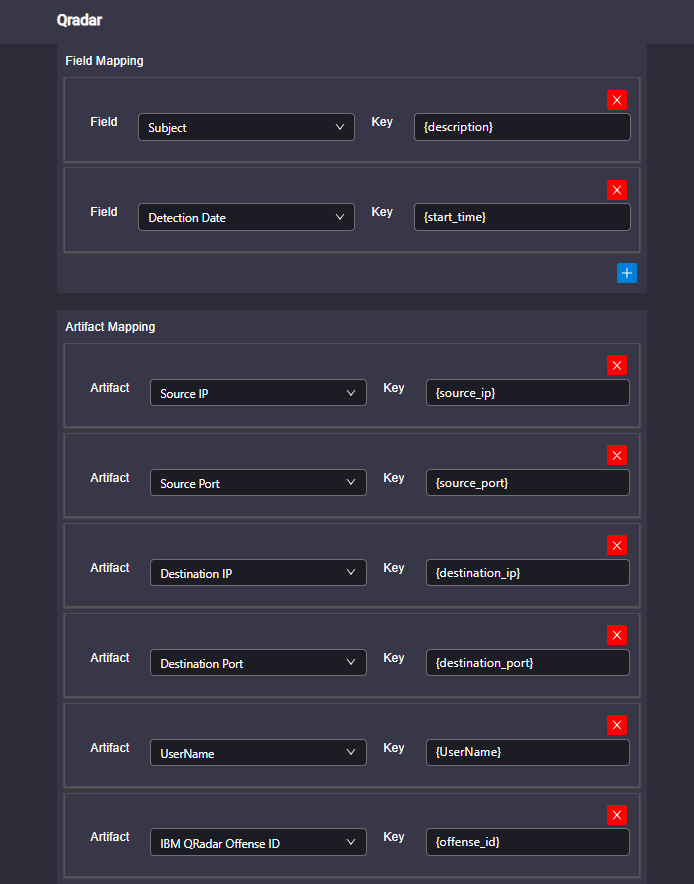Delete the Source Port artifact row
The height and width of the screenshot is (884, 694).
pyautogui.click(x=617, y=456)
